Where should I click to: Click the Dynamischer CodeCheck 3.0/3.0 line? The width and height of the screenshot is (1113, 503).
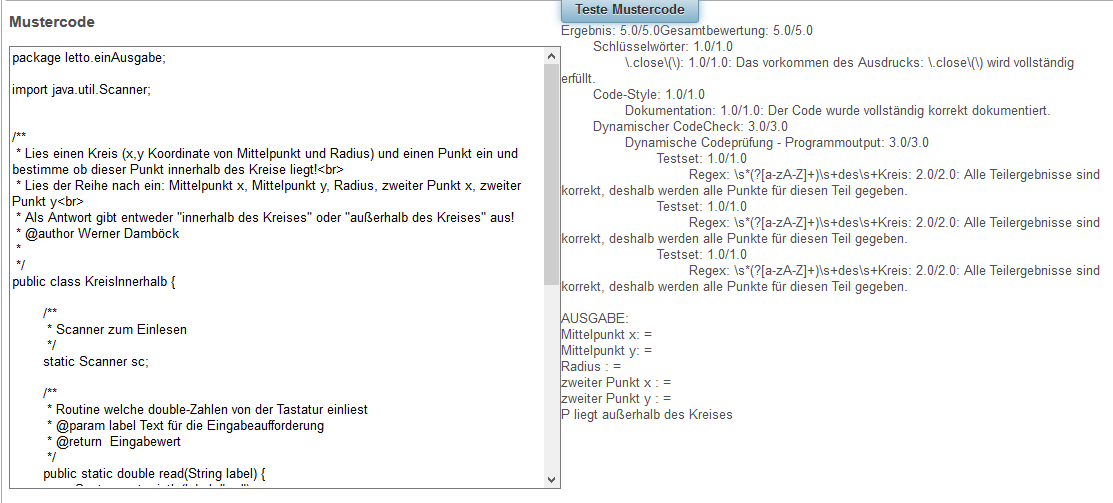[690, 127]
